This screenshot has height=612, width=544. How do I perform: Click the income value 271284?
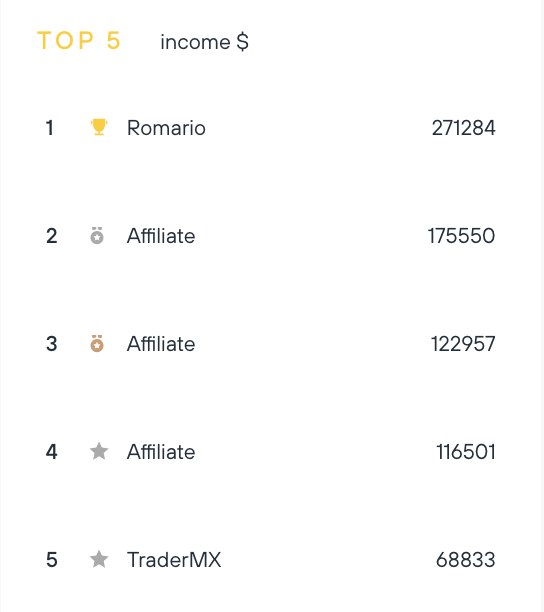click(464, 128)
